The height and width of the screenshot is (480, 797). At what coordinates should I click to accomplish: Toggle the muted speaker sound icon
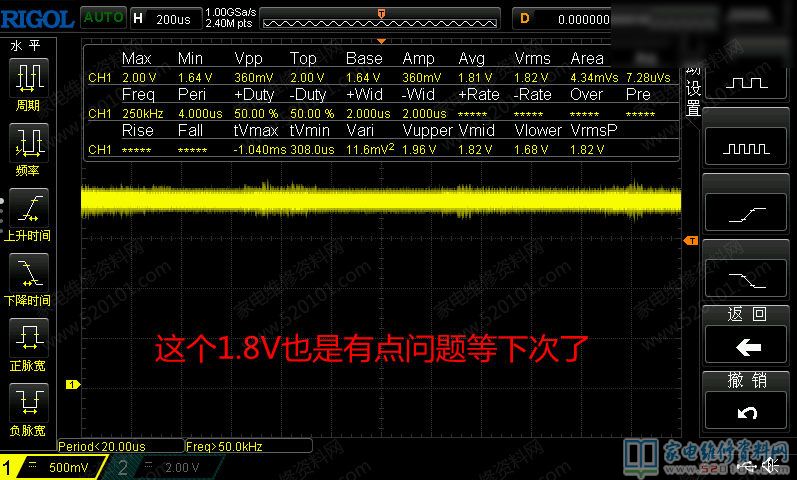click(x=770, y=465)
